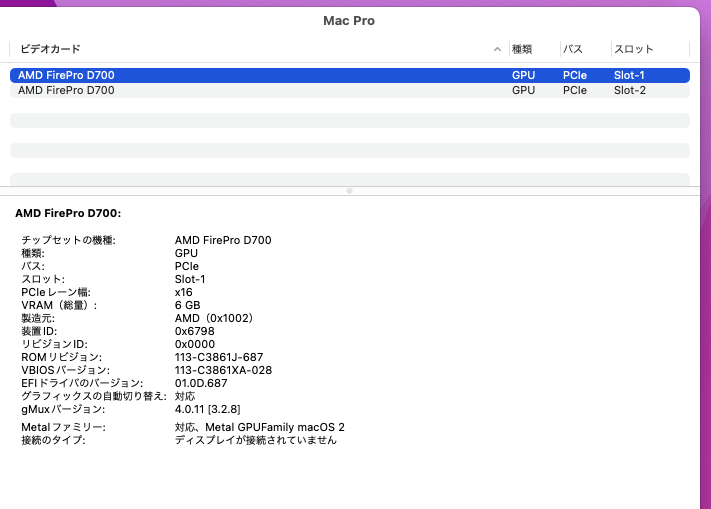This screenshot has width=711, height=509.
Task: Click the 01.0D.687 EFI driver value
Action: click(x=201, y=383)
